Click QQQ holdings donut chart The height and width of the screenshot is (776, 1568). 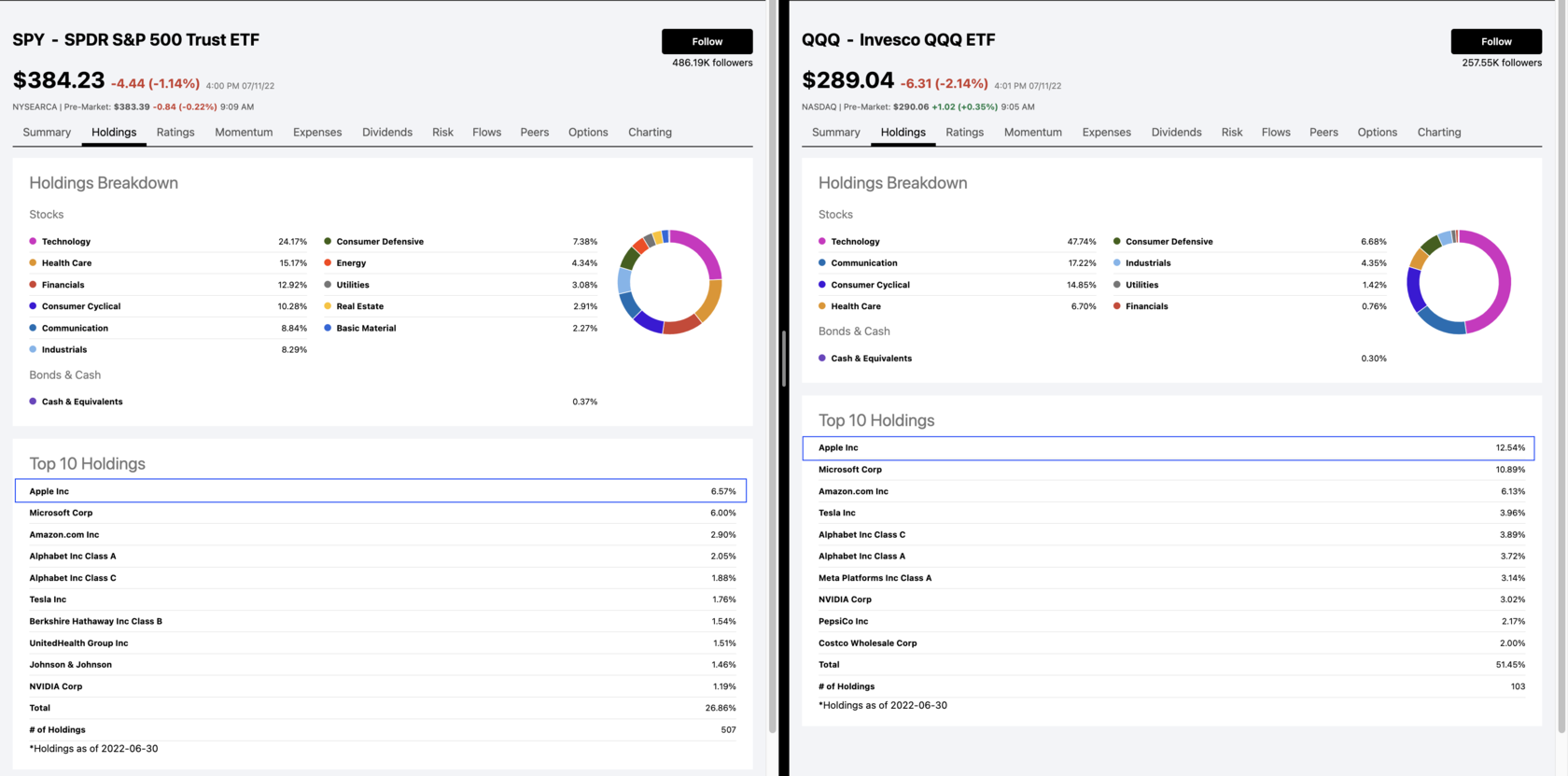pyautogui.click(x=1459, y=282)
